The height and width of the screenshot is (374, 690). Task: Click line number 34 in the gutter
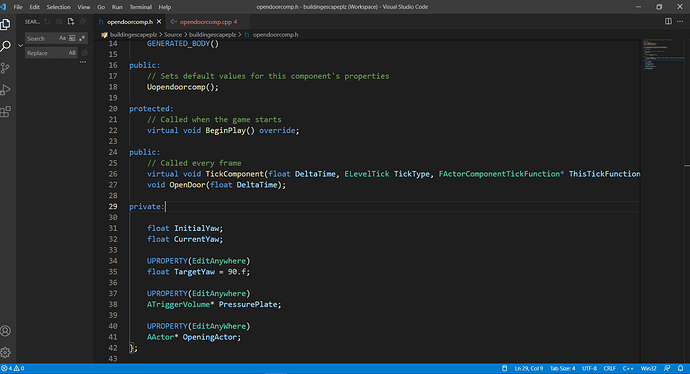click(113, 261)
